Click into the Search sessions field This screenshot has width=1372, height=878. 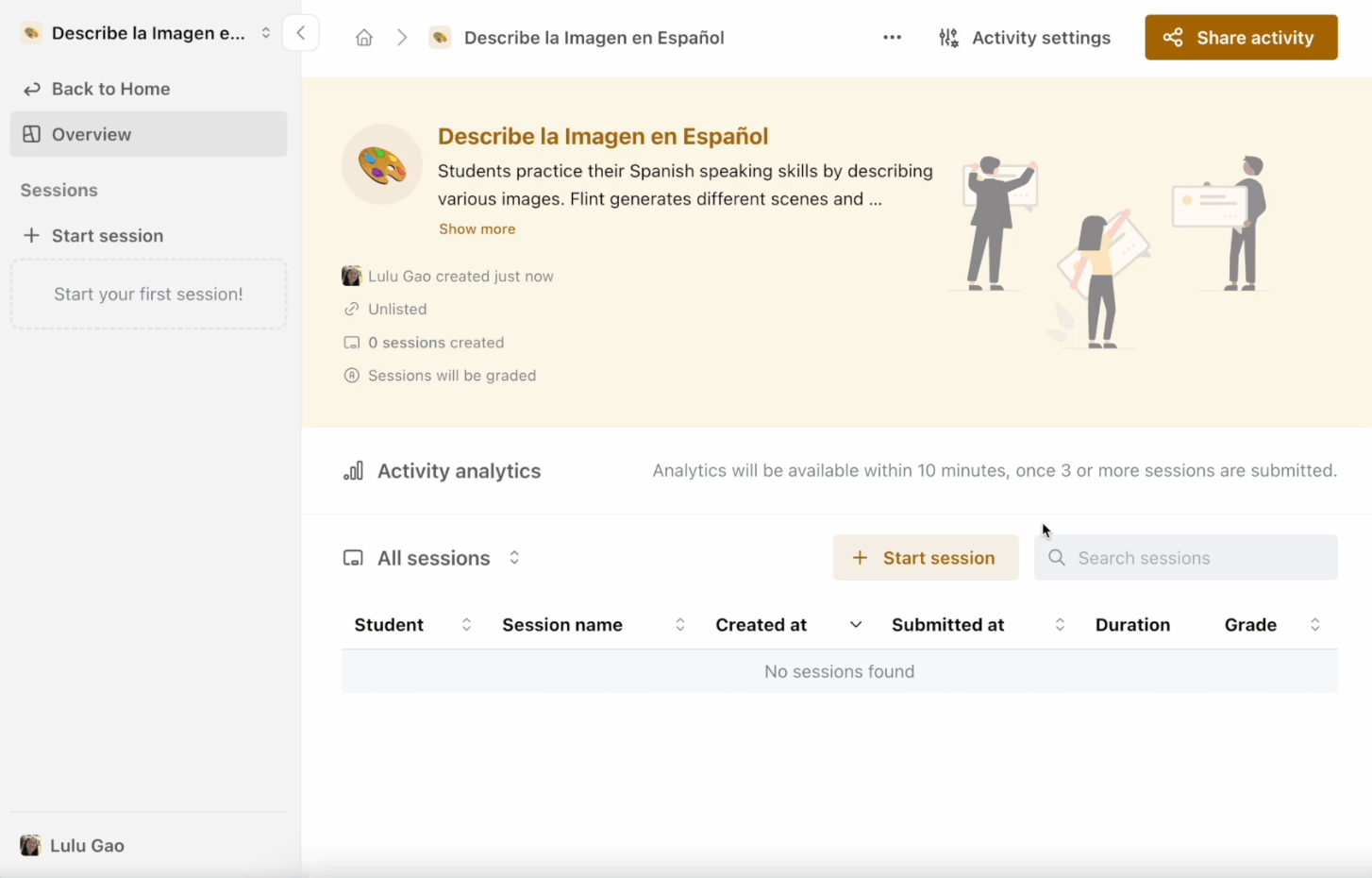[1186, 558]
